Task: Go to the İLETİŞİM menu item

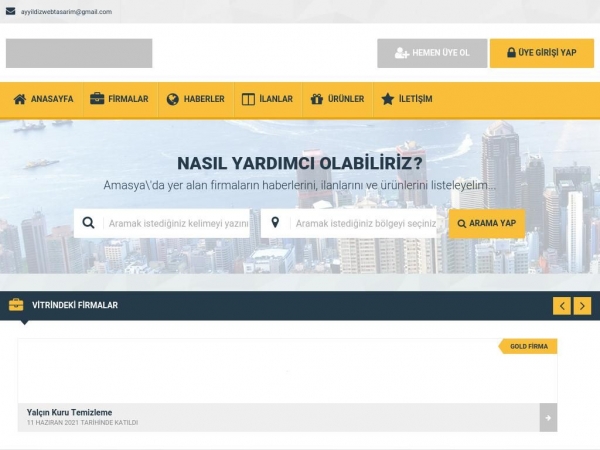Action: pyautogui.click(x=407, y=99)
